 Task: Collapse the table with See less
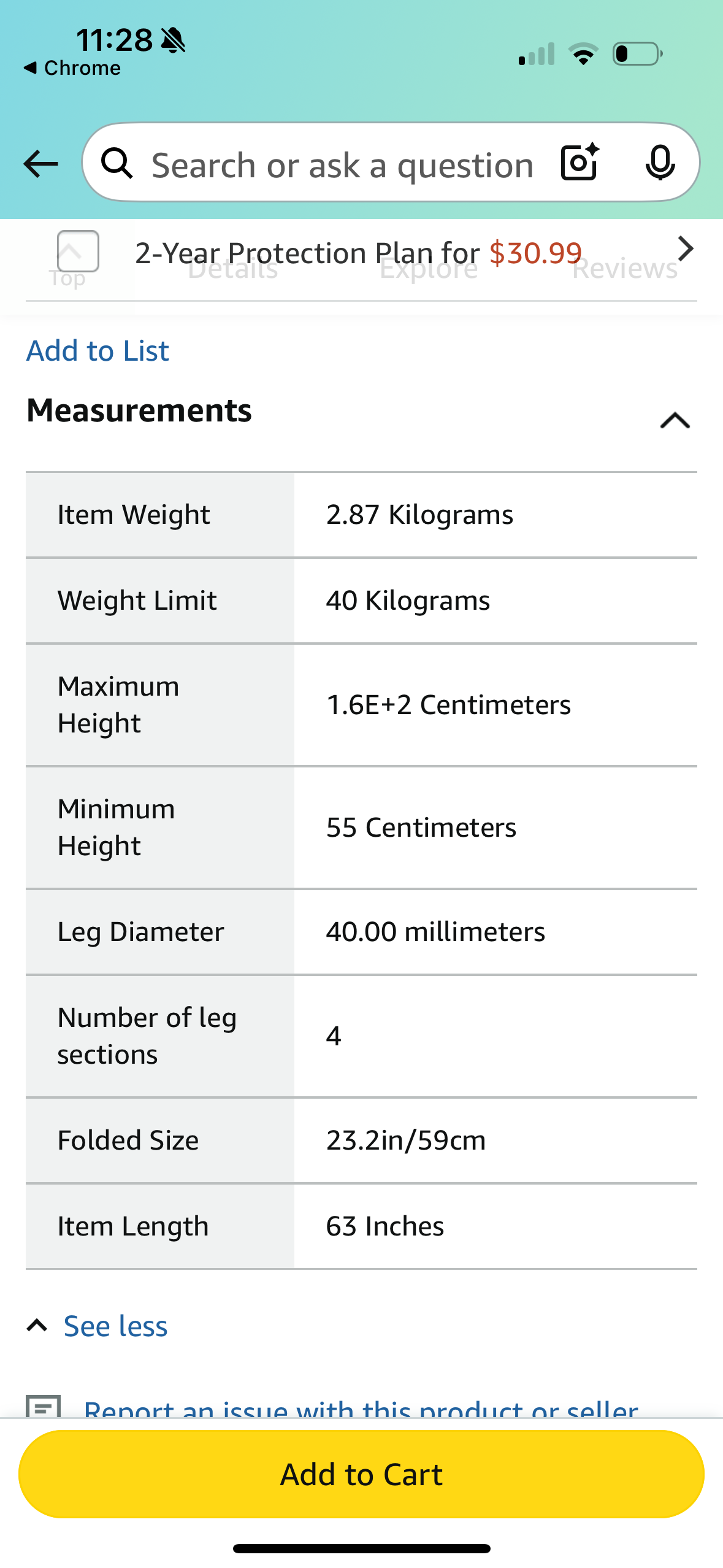pos(115,1326)
